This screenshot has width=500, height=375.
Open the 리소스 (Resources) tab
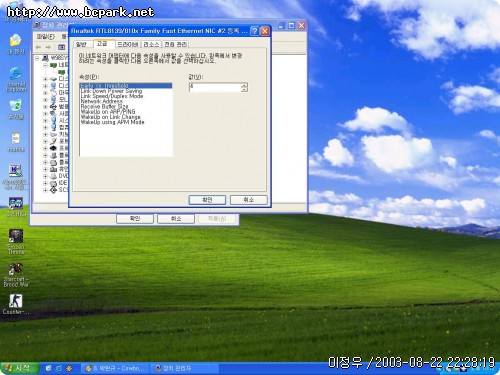click(x=151, y=44)
